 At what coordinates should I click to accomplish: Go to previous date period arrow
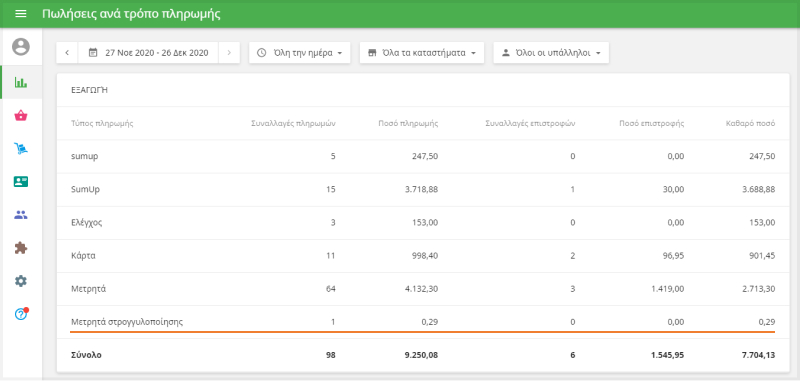click(x=67, y=53)
